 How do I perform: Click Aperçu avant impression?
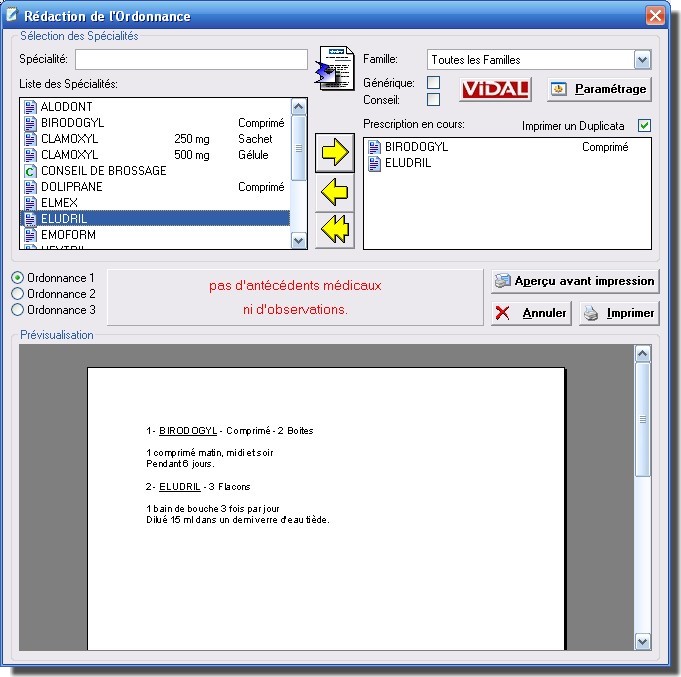click(x=574, y=281)
